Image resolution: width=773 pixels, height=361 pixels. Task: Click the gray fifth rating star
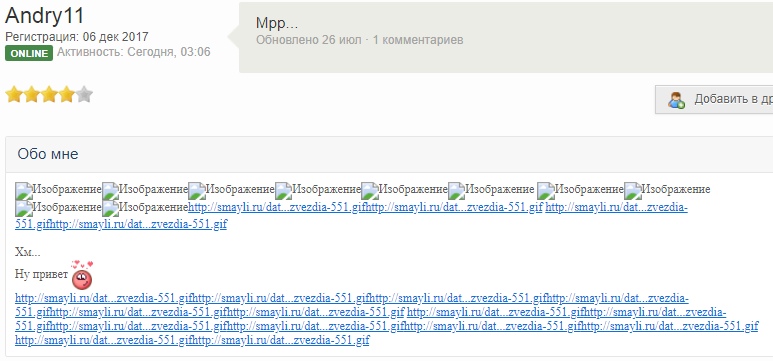click(x=85, y=94)
